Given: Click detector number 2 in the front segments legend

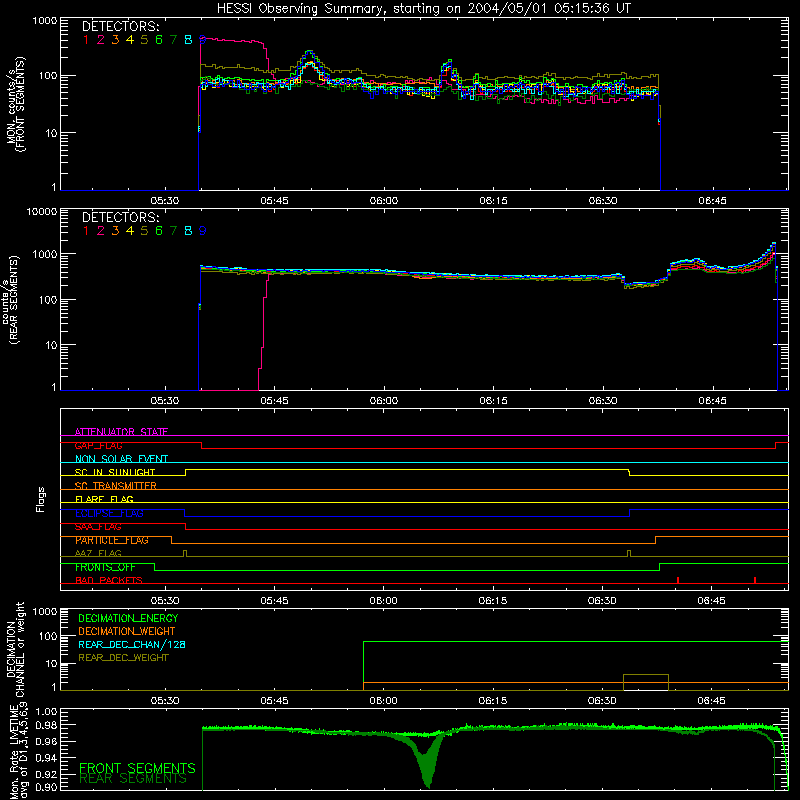Looking at the screenshot, I should (x=101, y=40).
